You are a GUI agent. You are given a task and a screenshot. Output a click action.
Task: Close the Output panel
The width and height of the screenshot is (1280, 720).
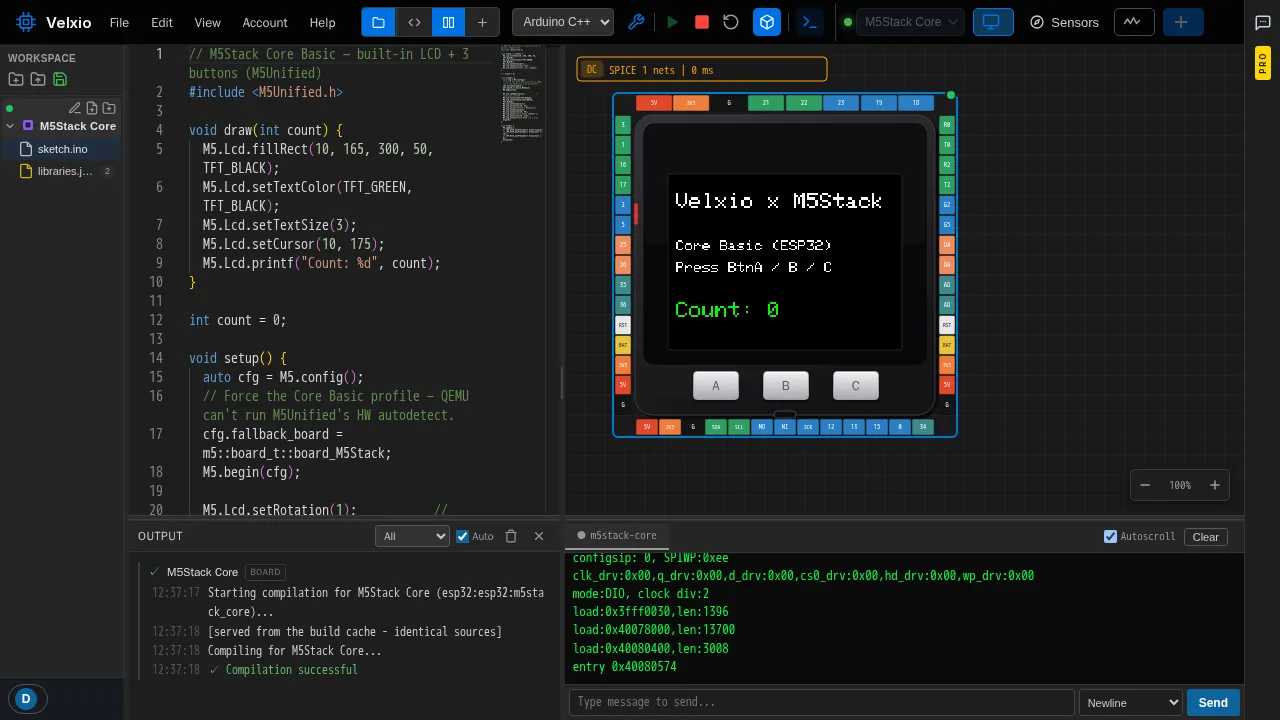click(x=539, y=536)
